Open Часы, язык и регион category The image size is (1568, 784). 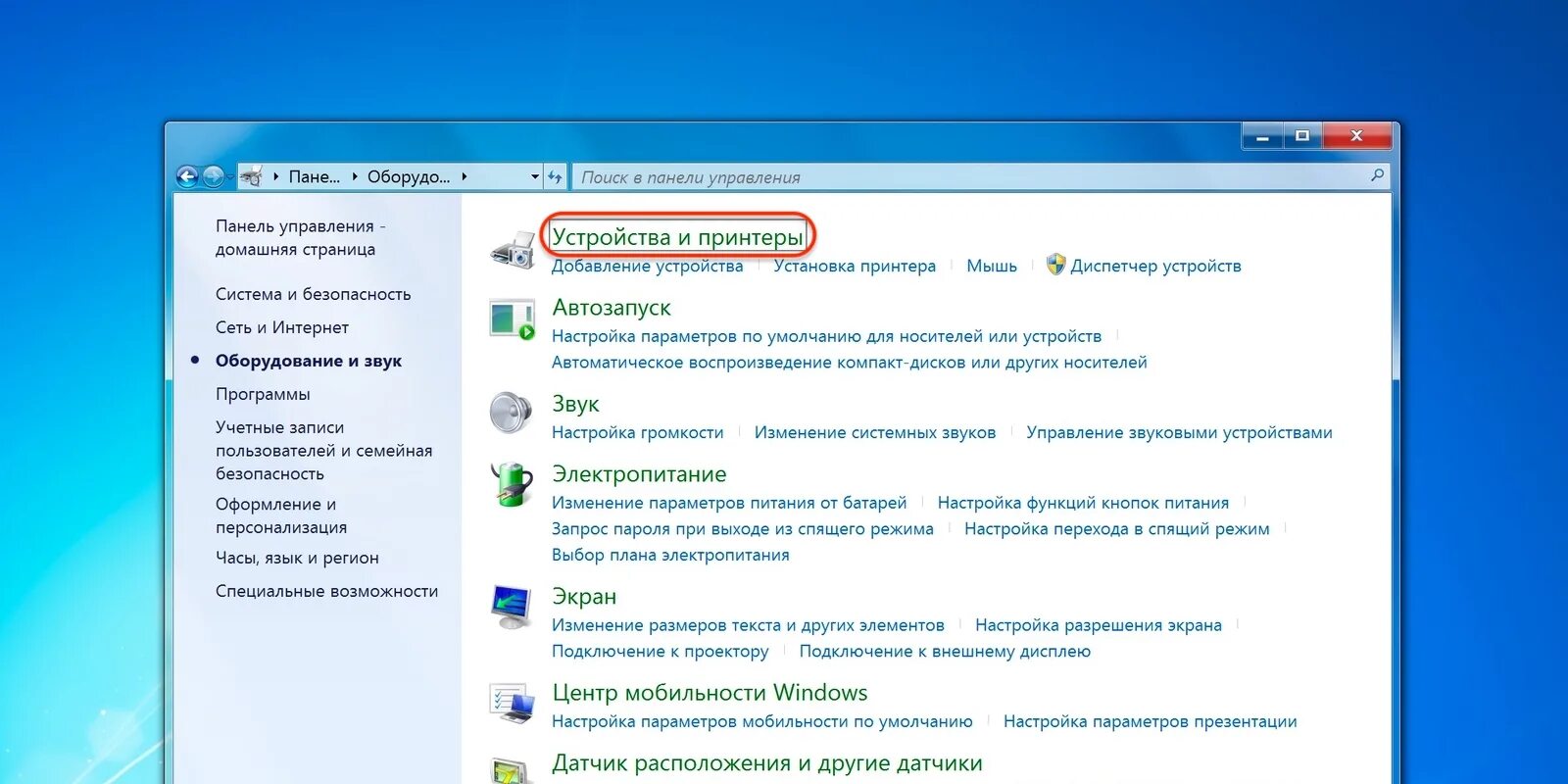(x=297, y=558)
